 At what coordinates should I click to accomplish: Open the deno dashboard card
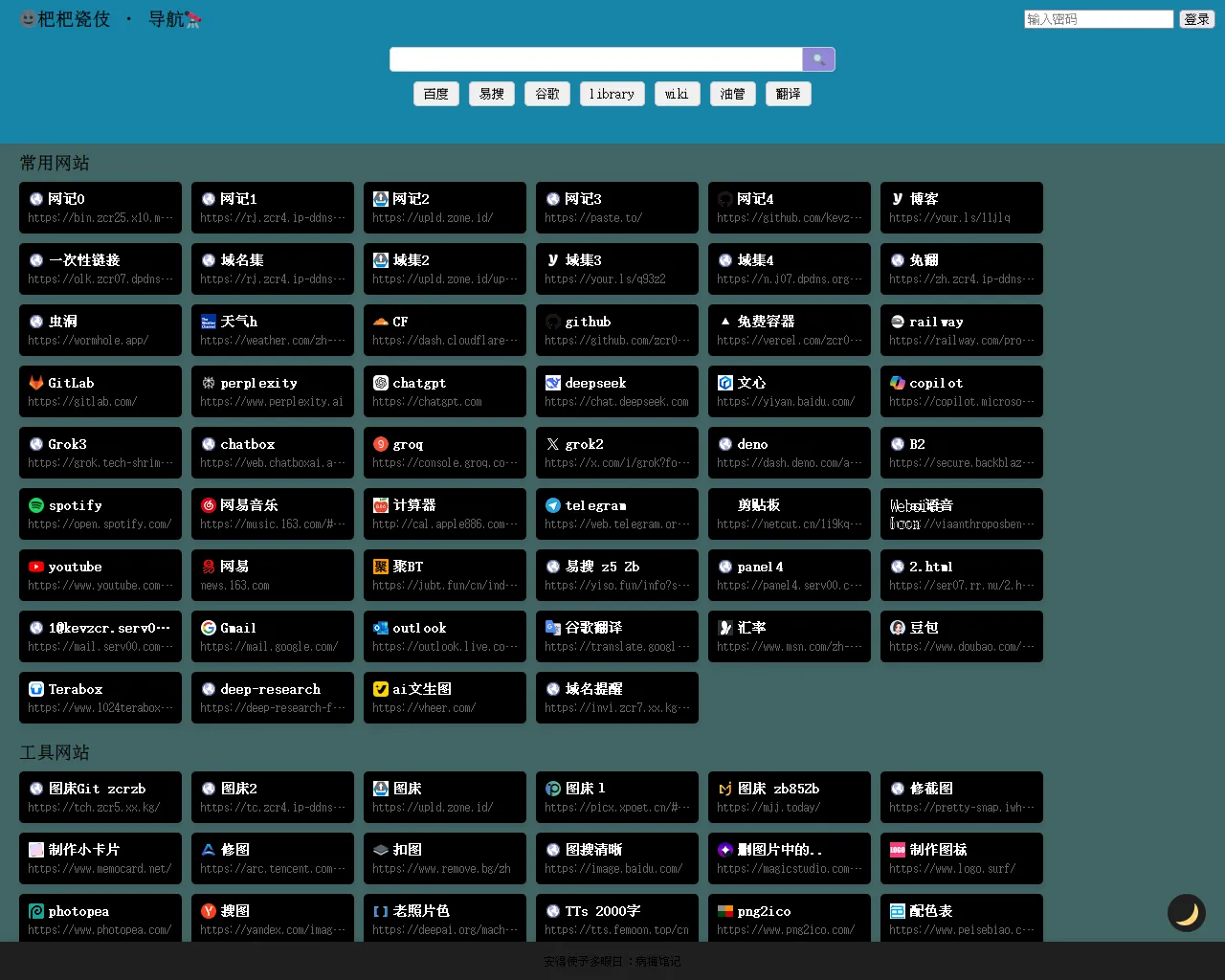pos(790,453)
